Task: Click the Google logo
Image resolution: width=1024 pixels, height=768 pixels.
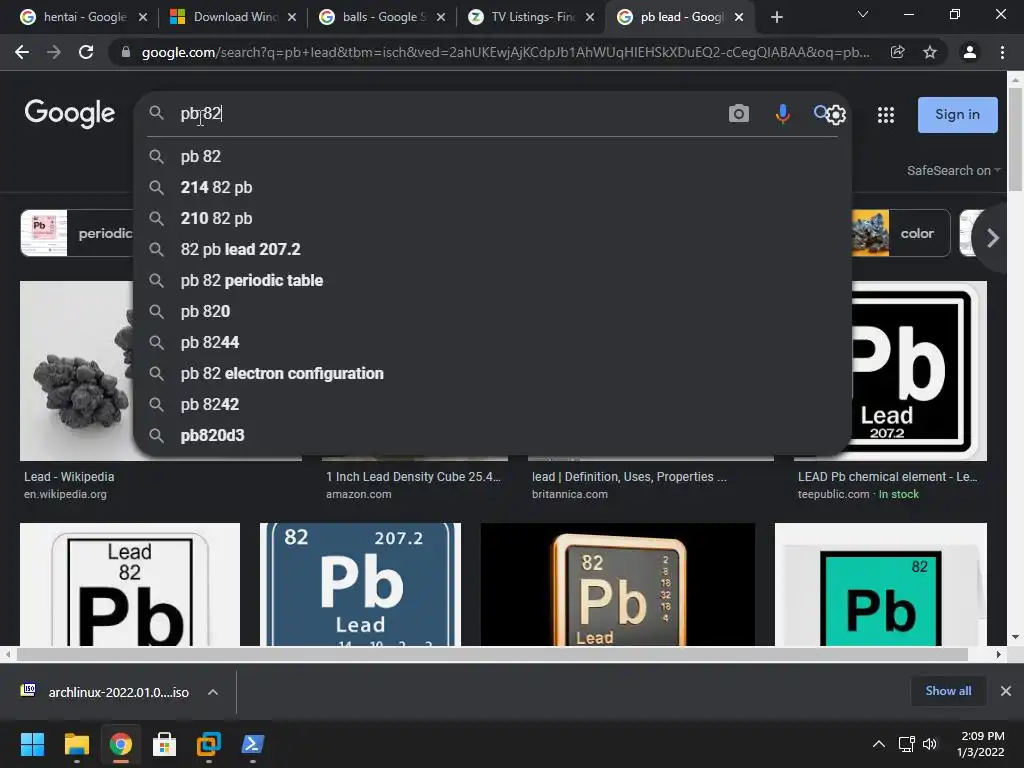Action: point(70,114)
